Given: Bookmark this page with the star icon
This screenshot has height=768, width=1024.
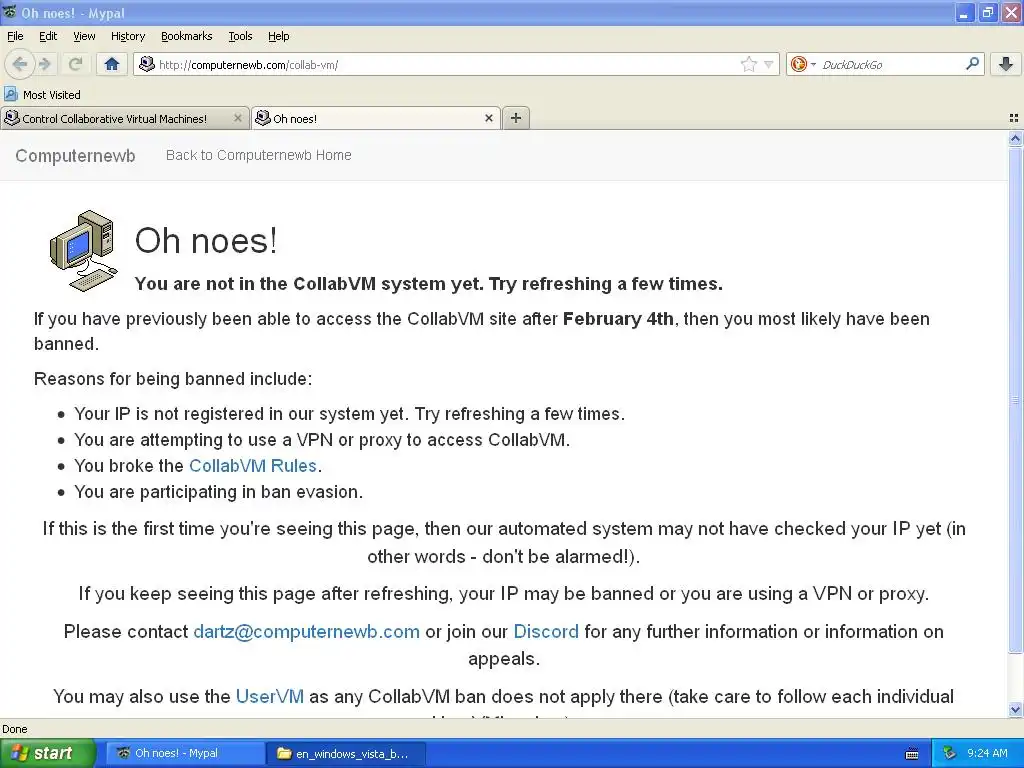Looking at the screenshot, I should [748, 64].
